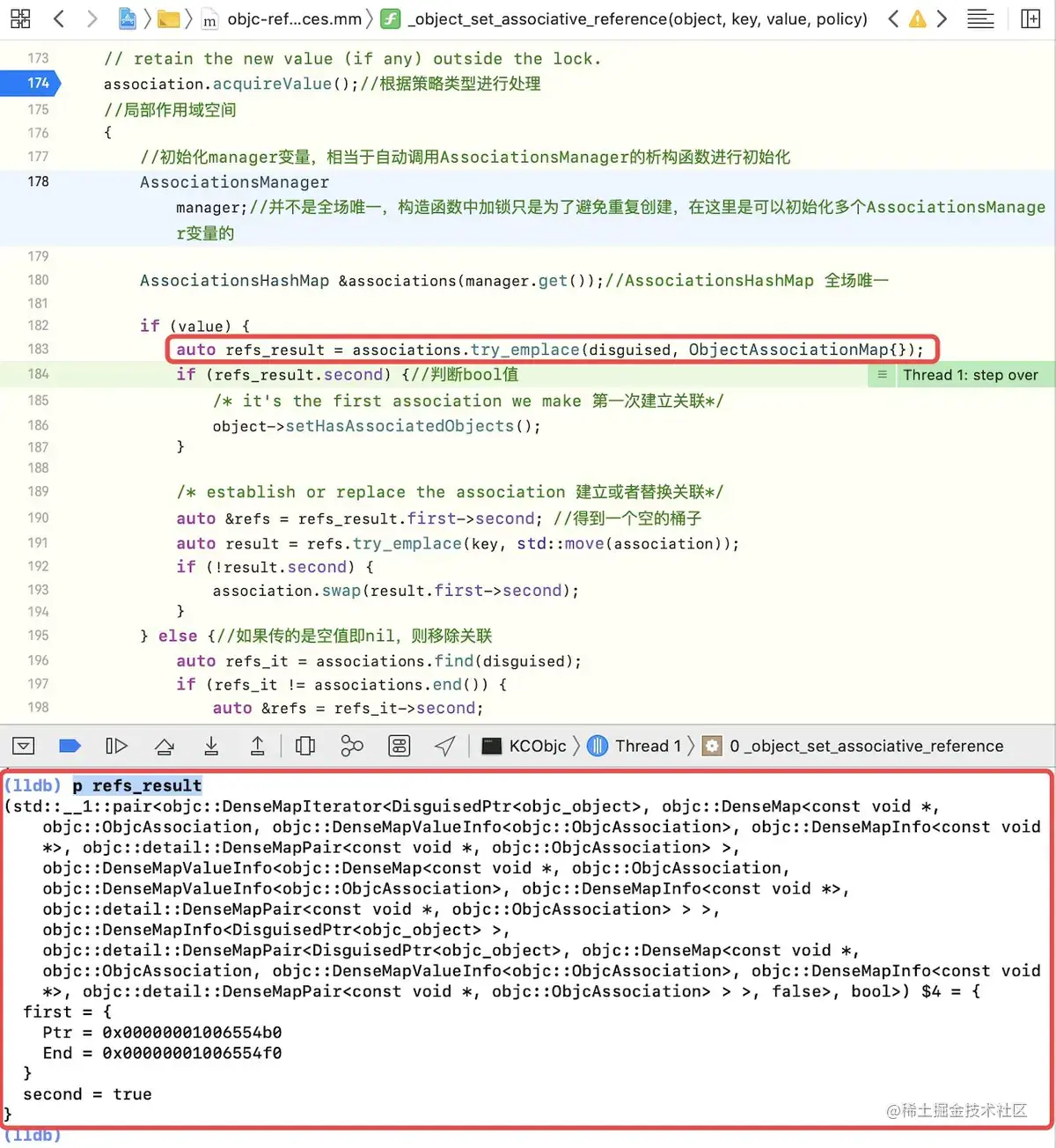The image size is (1056, 1148).
Task: Click association.swap on line 193
Action: [286, 591]
